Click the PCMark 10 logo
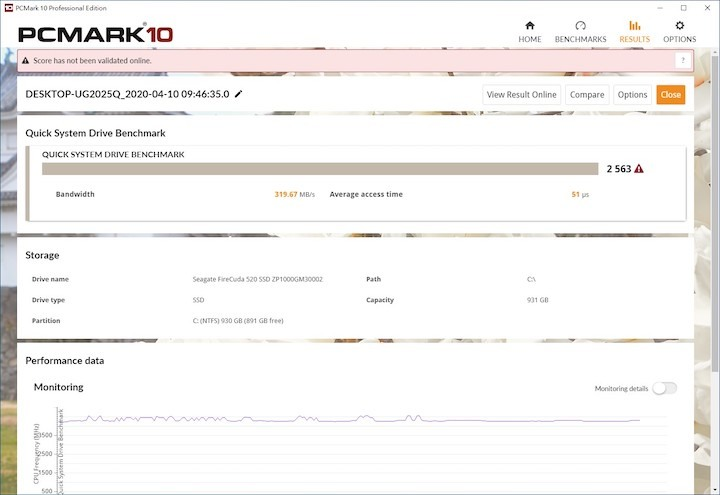This screenshot has height=495, width=720. click(95, 34)
